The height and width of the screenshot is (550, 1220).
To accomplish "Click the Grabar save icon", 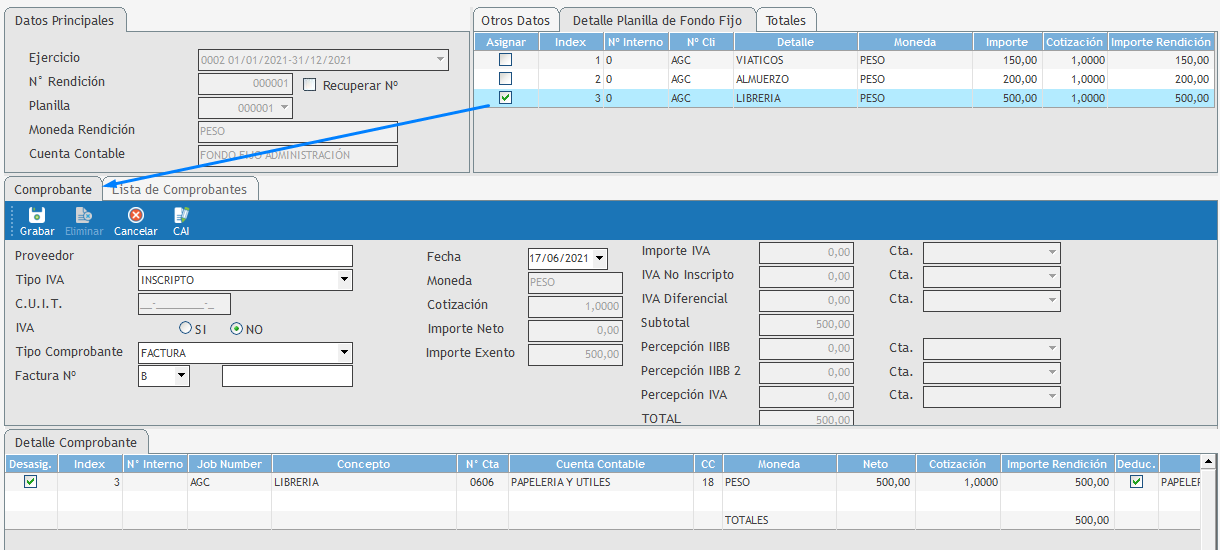I will [x=37, y=215].
